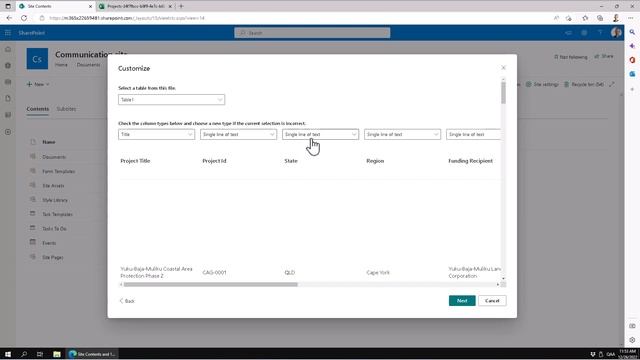
Task: Change State column type dropdown
Action: point(320,134)
